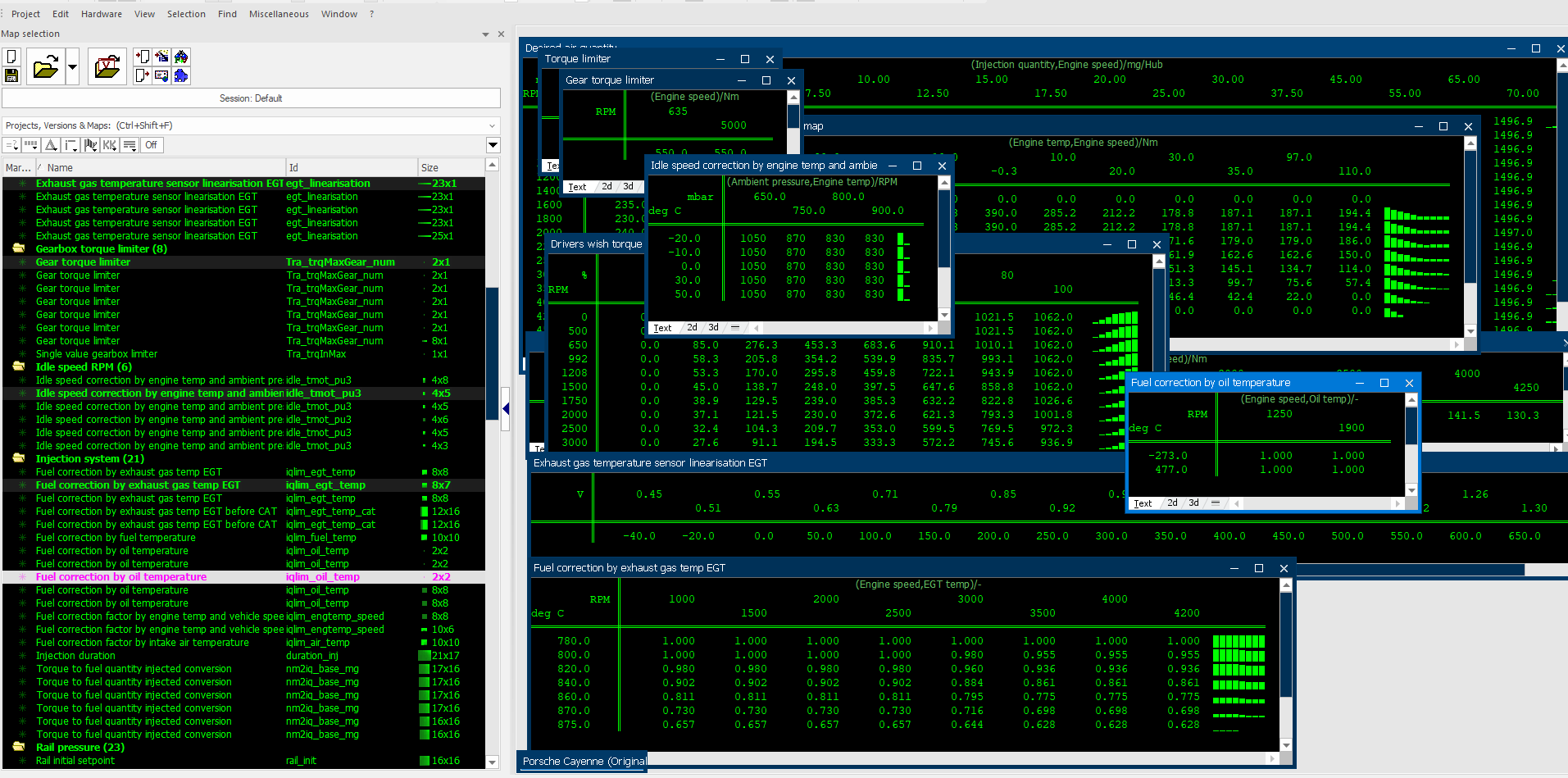Switch to 2d tab in Fuel correction by oil window
Image resolution: width=1568 pixels, height=778 pixels.
click(1172, 503)
